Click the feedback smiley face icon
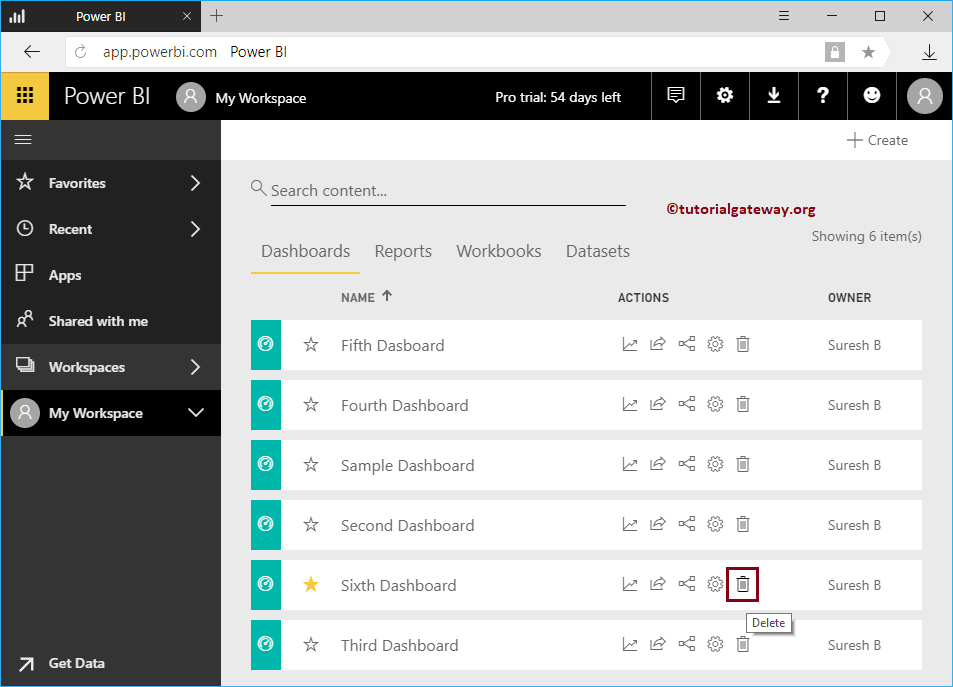This screenshot has height=687, width=953. [872, 95]
